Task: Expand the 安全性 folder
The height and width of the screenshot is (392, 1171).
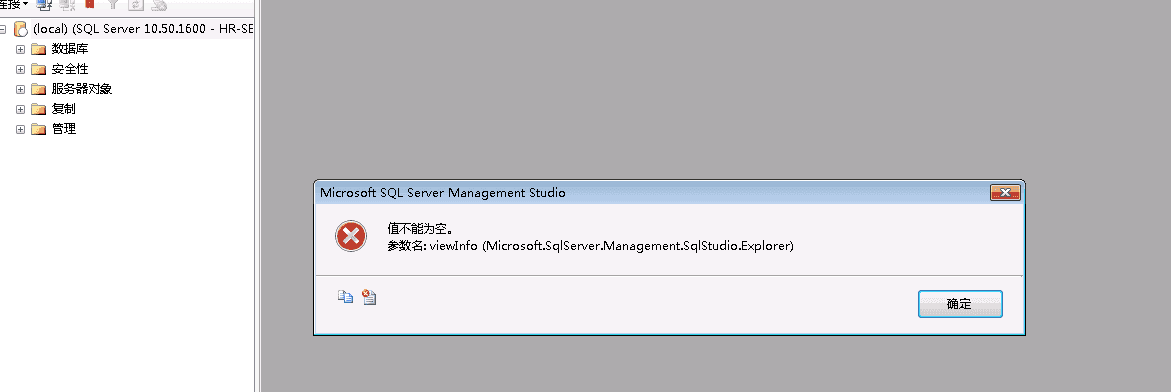Action: [x=20, y=69]
